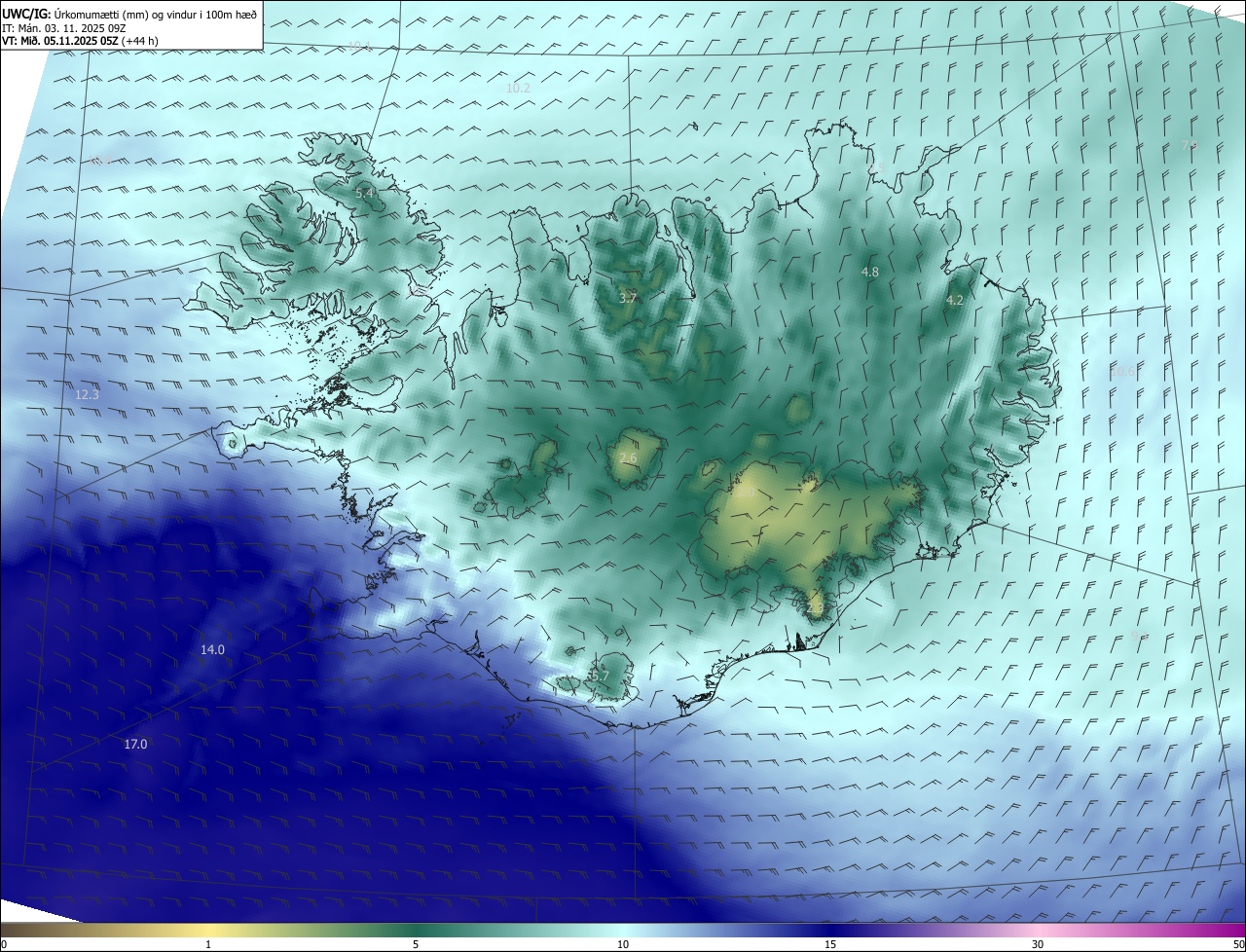Click the 4.8 value in northeast Iceland
The height and width of the screenshot is (952, 1246).
tap(870, 273)
